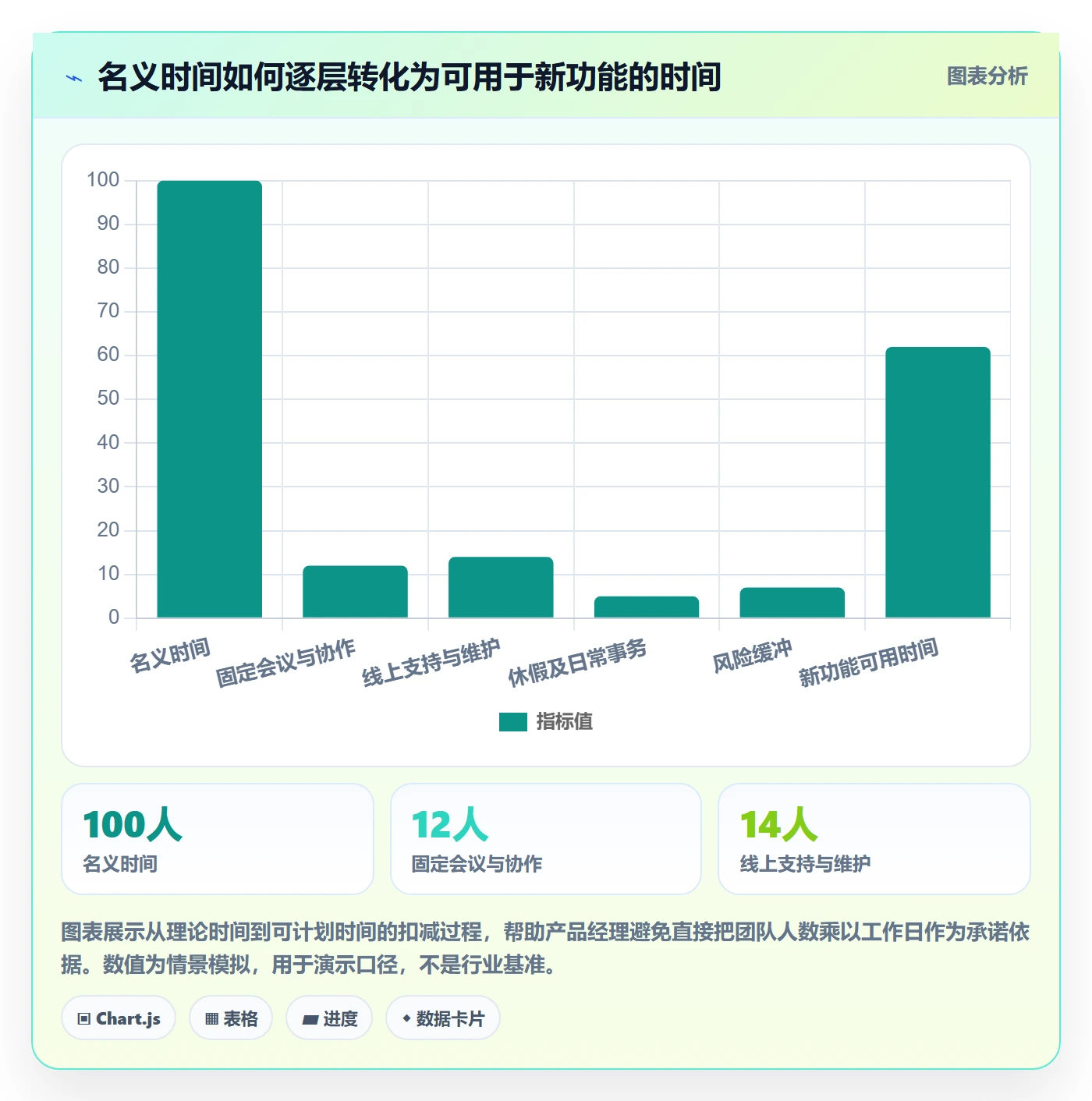Click the Chart.js tag chip
The height and width of the screenshot is (1101, 1092).
tap(119, 1018)
